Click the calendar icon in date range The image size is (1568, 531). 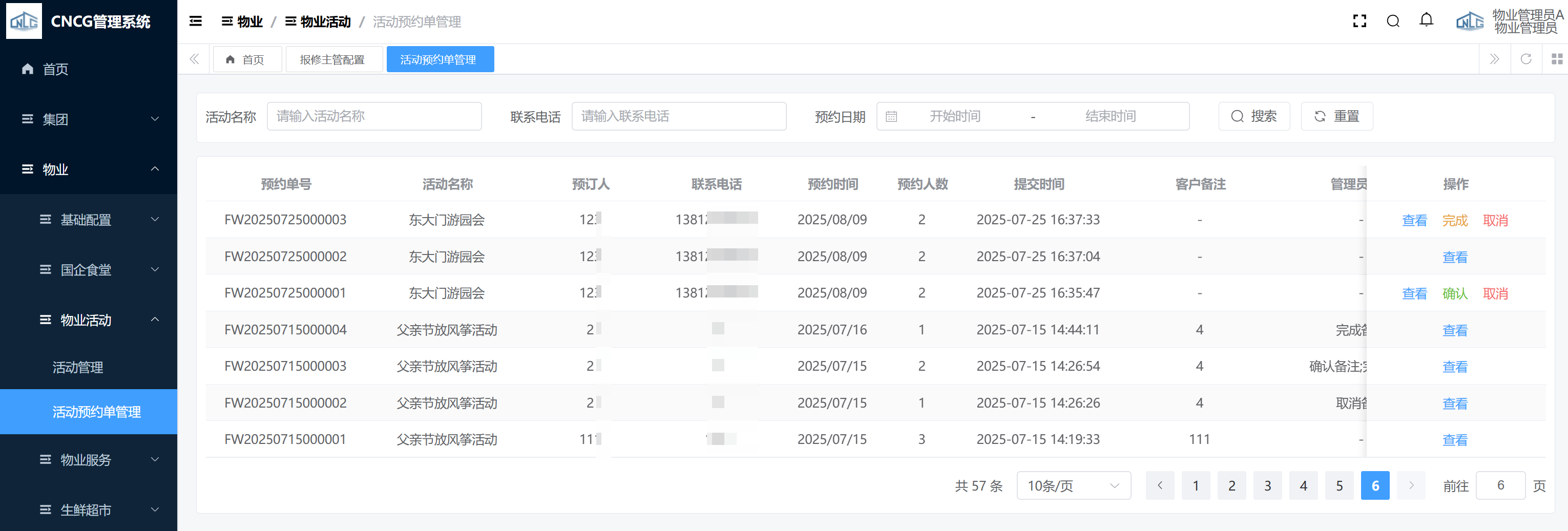pyautogui.click(x=891, y=117)
